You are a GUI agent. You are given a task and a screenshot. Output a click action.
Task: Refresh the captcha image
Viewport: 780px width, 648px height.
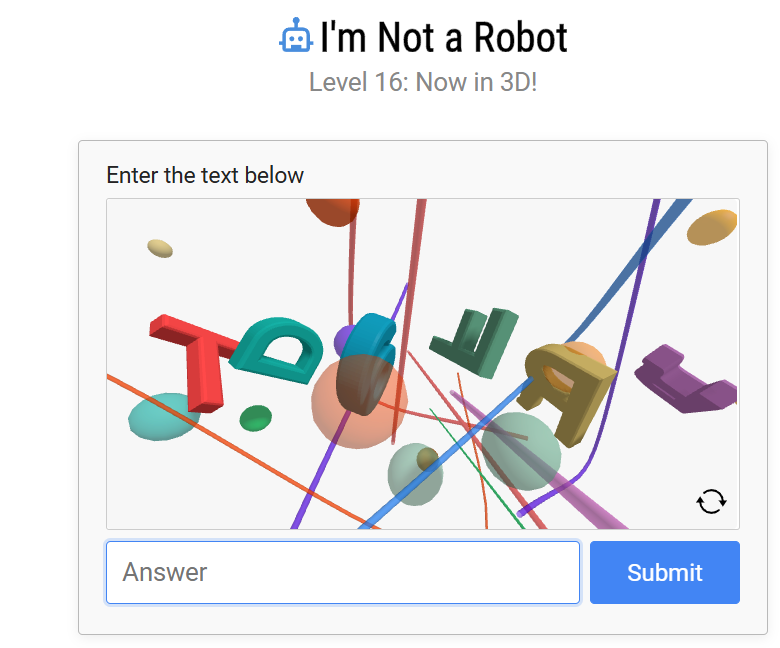click(711, 501)
